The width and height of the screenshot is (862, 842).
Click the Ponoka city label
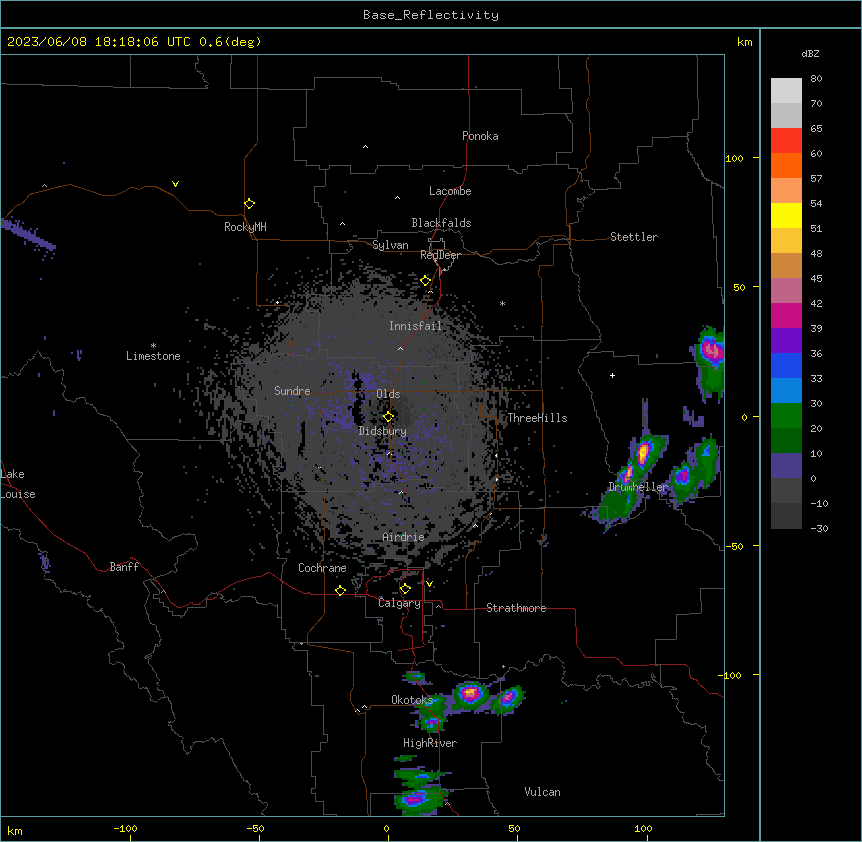point(480,136)
